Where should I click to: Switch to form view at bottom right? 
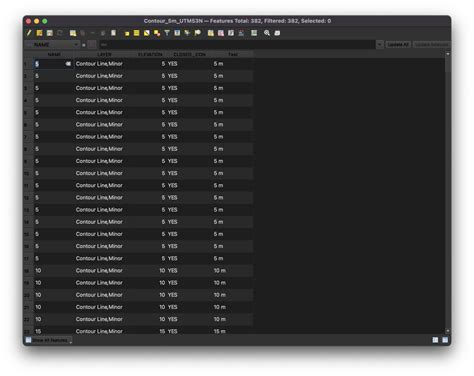pos(435,340)
